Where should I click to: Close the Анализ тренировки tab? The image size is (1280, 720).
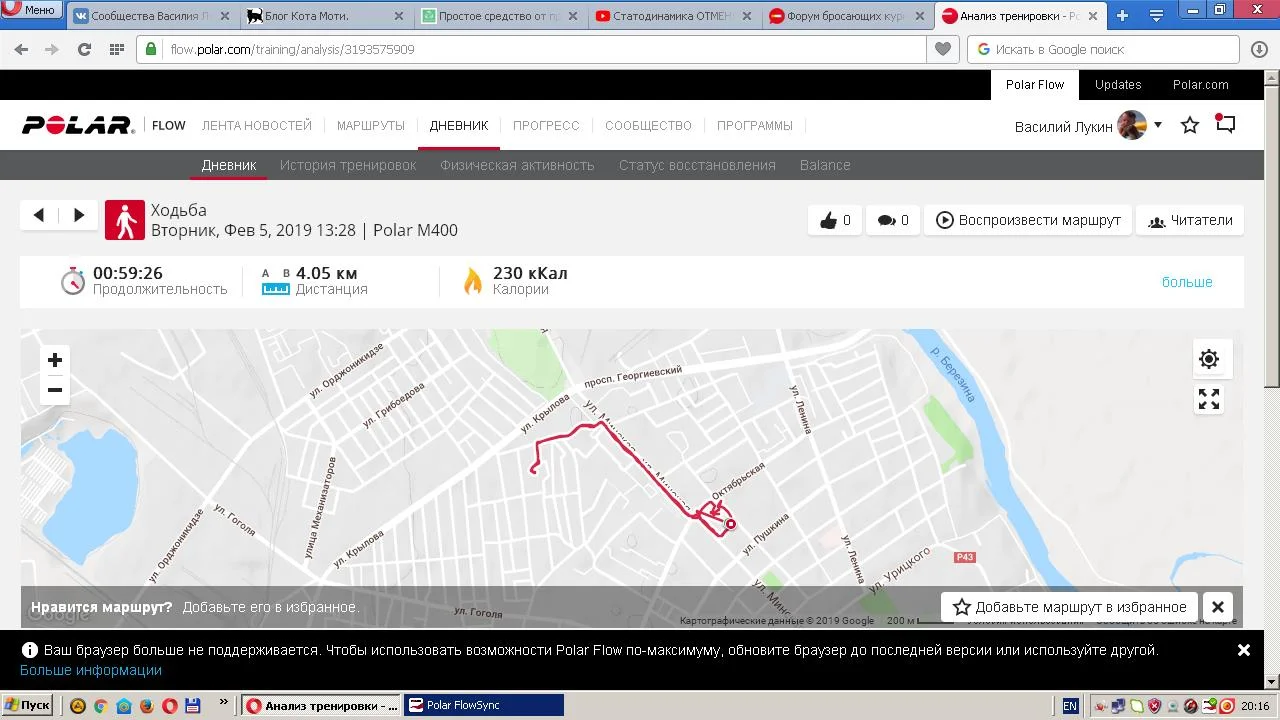tap(1093, 16)
